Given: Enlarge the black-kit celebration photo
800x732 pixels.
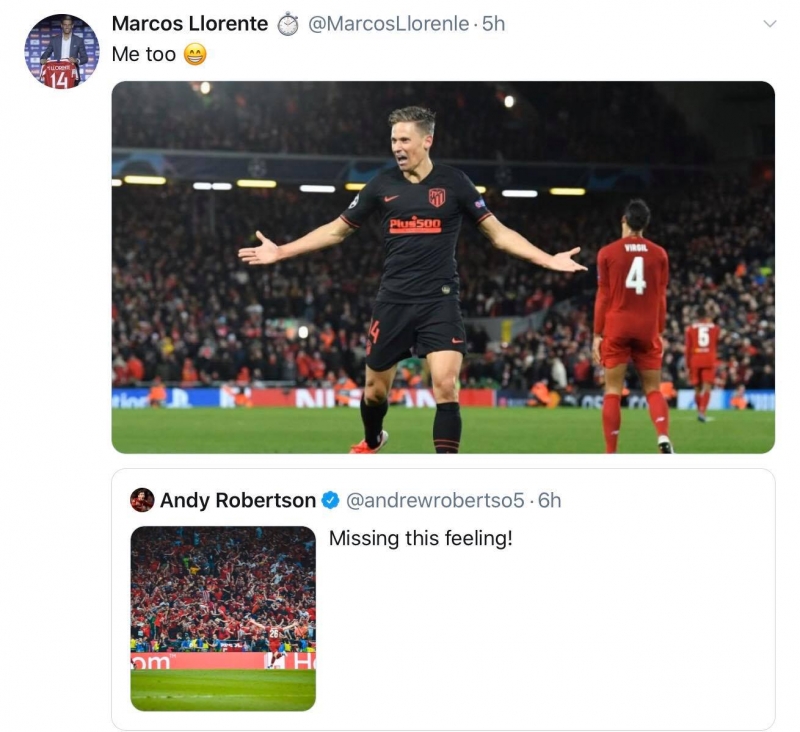Looking at the screenshot, I should 443,267.
